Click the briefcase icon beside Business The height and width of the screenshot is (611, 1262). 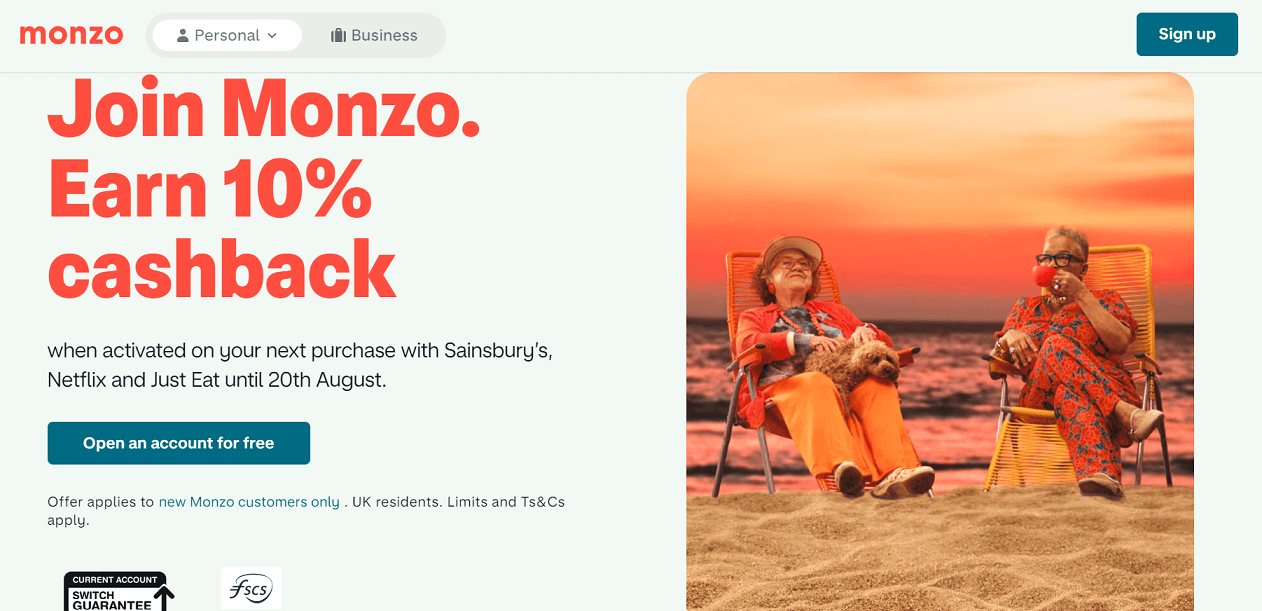tap(338, 34)
